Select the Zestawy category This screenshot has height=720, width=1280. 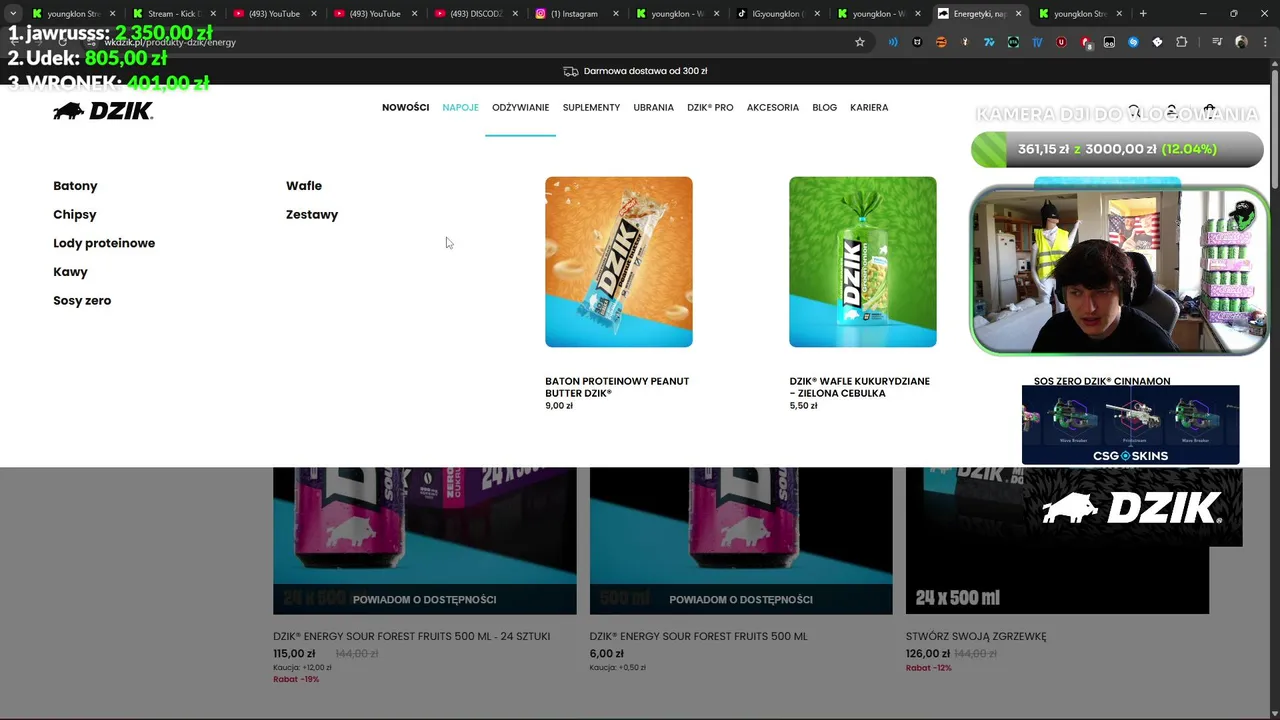click(312, 214)
